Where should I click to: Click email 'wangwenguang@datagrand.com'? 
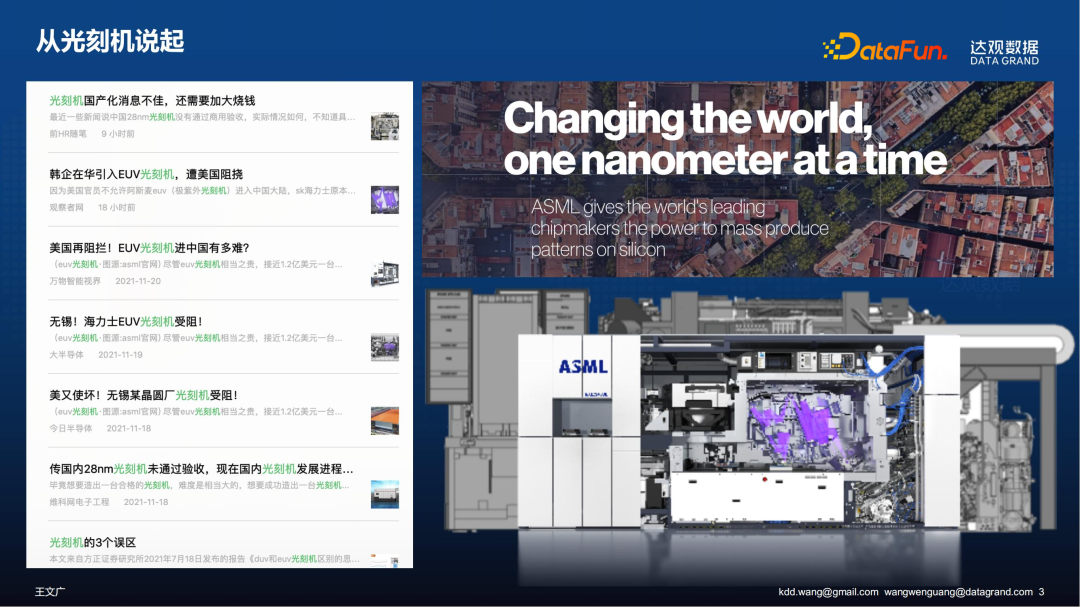(958, 592)
